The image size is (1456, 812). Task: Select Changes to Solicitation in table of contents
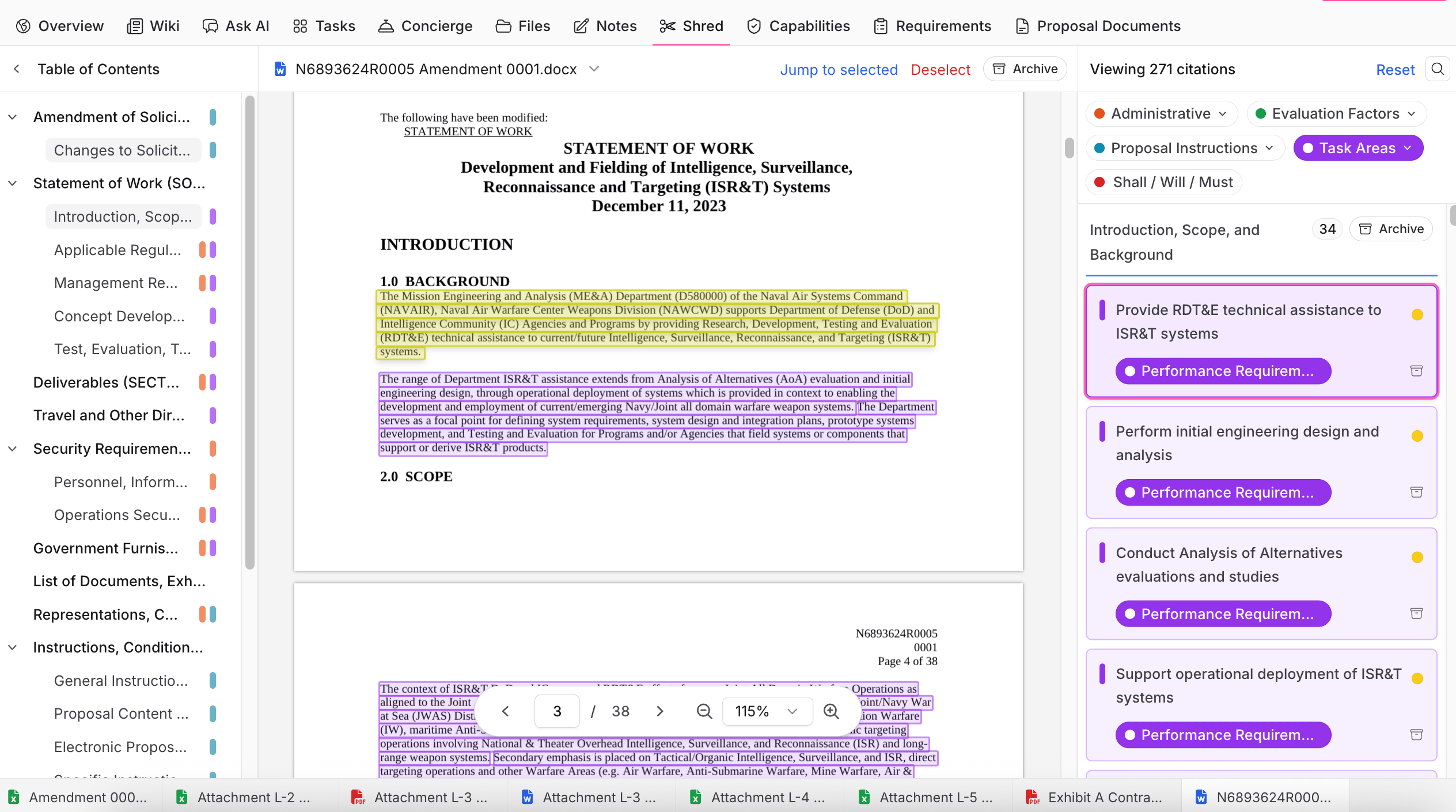point(122,150)
